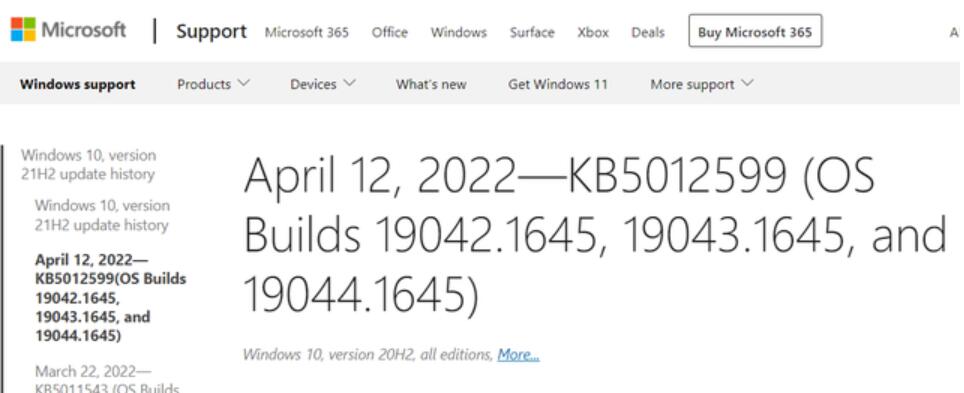Select nested 21H2 update history item
Screen dimensions: 964x393
102,215
